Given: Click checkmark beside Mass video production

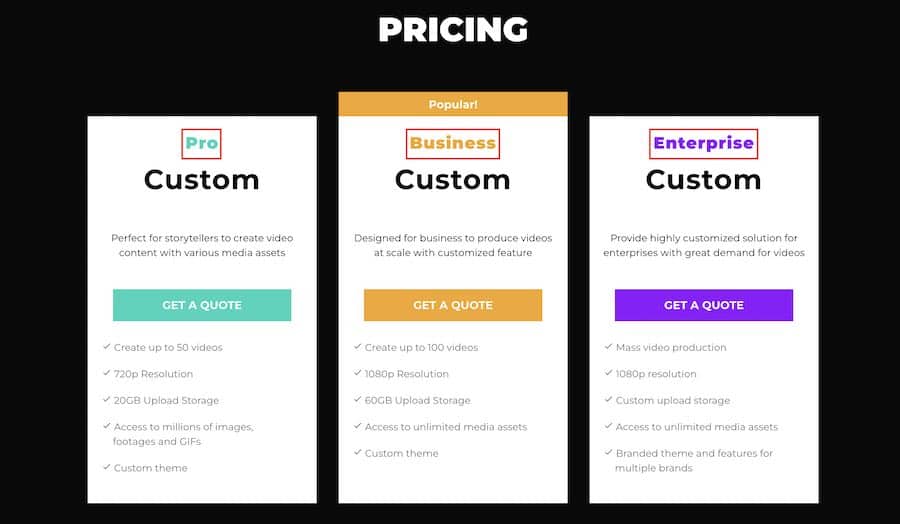Looking at the screenshot, I should click(608, 347).
